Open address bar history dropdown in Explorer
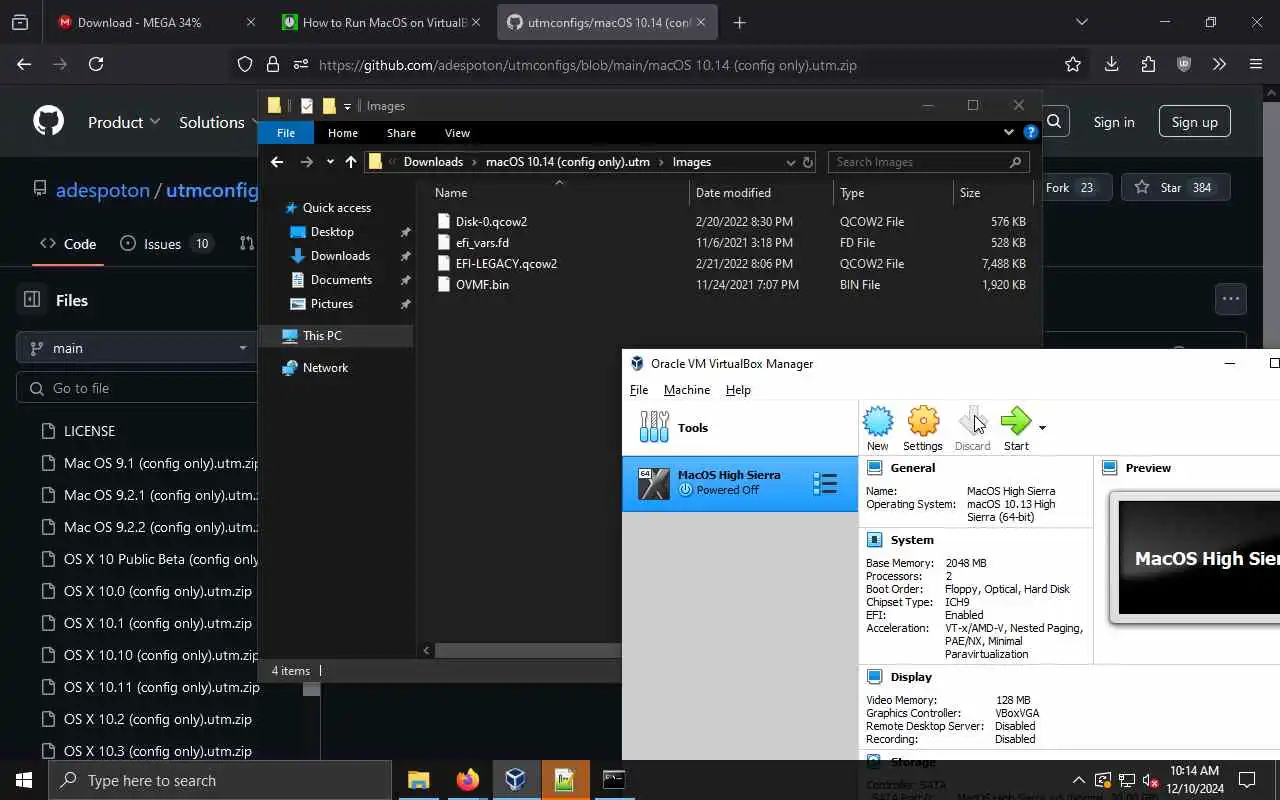This screenshot has width=1280, height=800. point(790,162)
